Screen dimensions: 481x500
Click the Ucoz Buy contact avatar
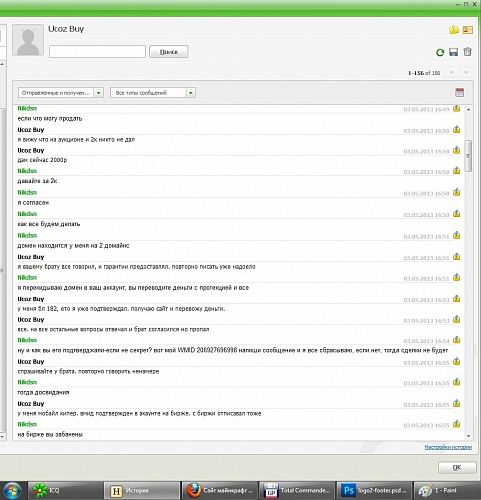click(x=28, y=40)
